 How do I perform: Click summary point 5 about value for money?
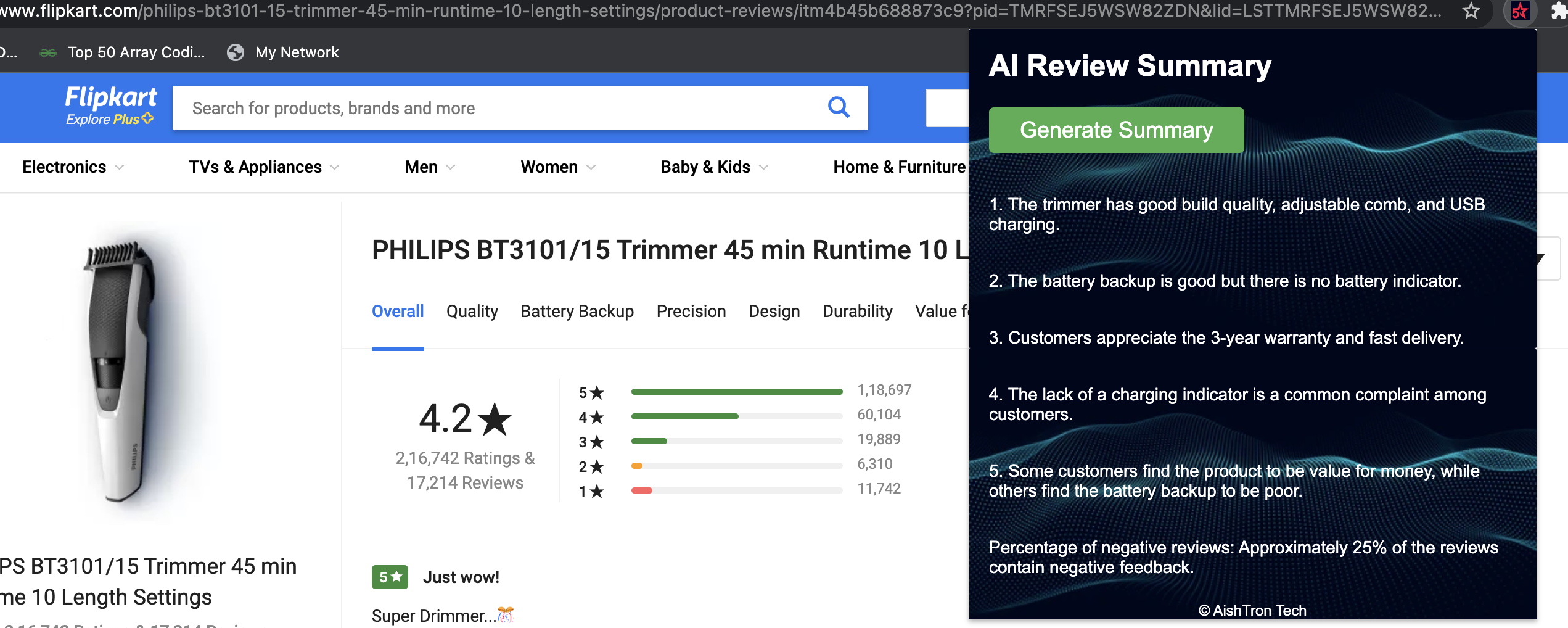tap(1234, 481)
